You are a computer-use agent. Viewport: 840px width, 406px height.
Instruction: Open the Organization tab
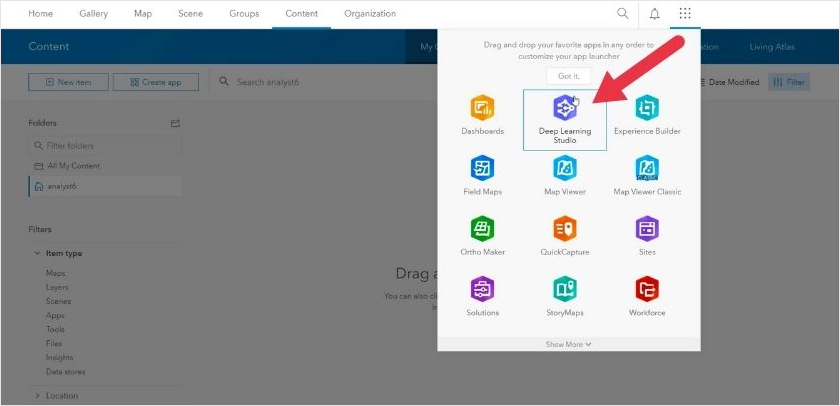[370, 13]
